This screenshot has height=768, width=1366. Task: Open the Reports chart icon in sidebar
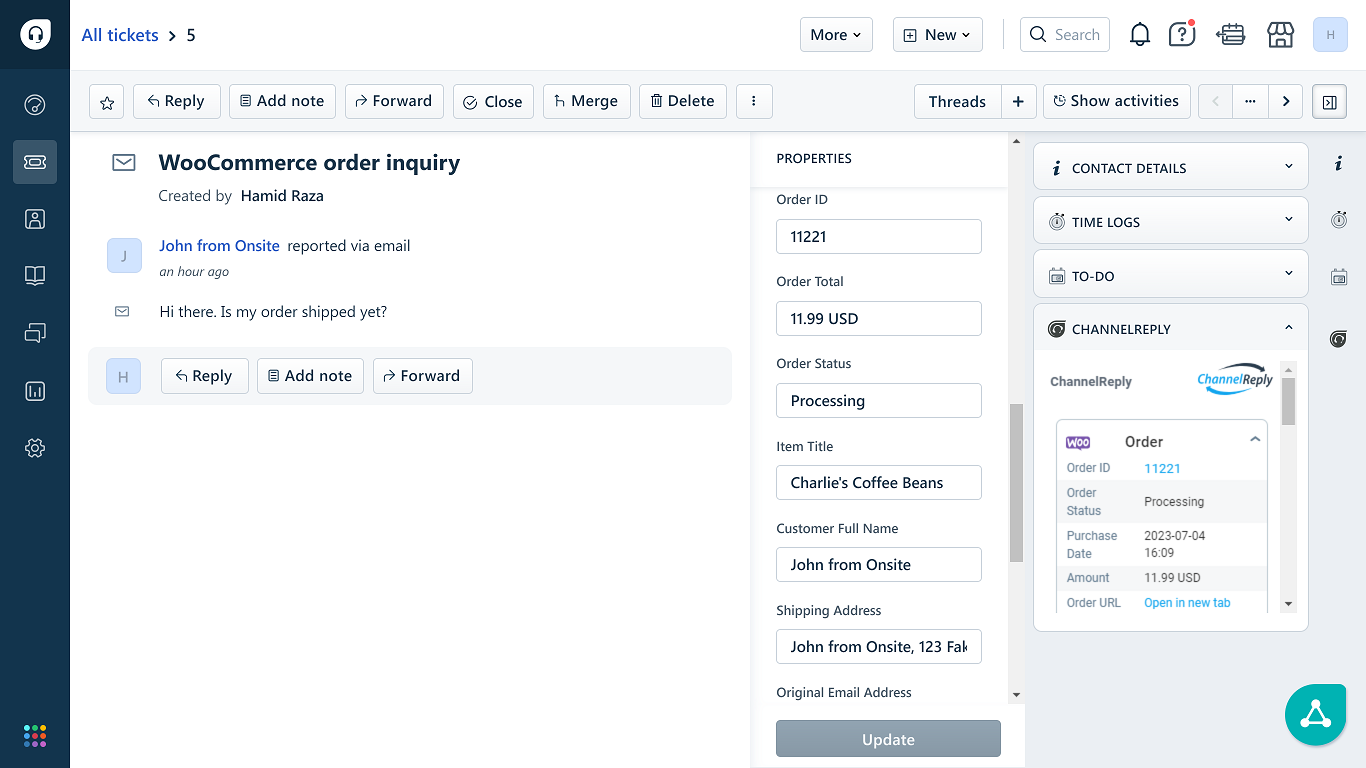pos(35,391)
